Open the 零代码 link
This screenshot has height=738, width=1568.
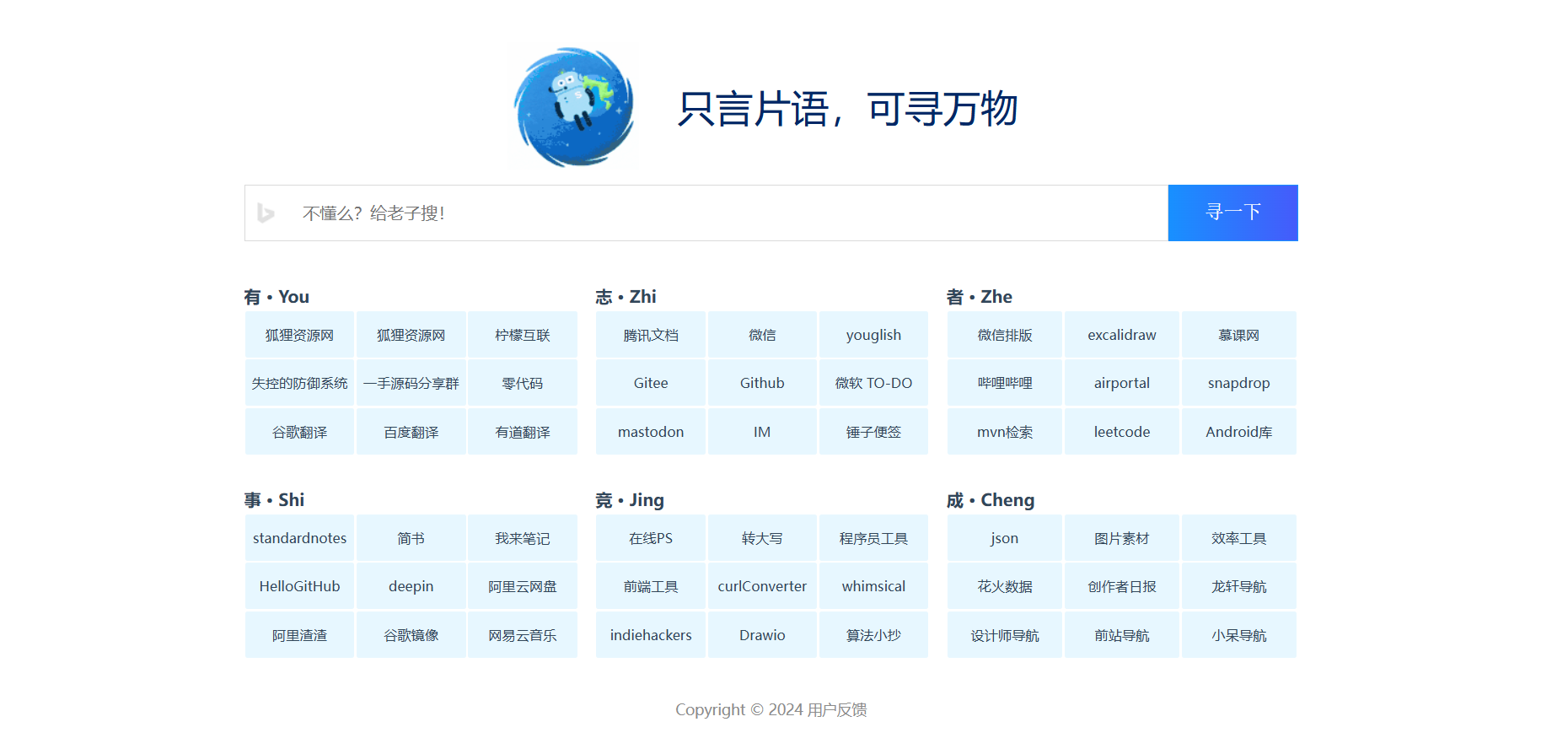click(523, 383)
